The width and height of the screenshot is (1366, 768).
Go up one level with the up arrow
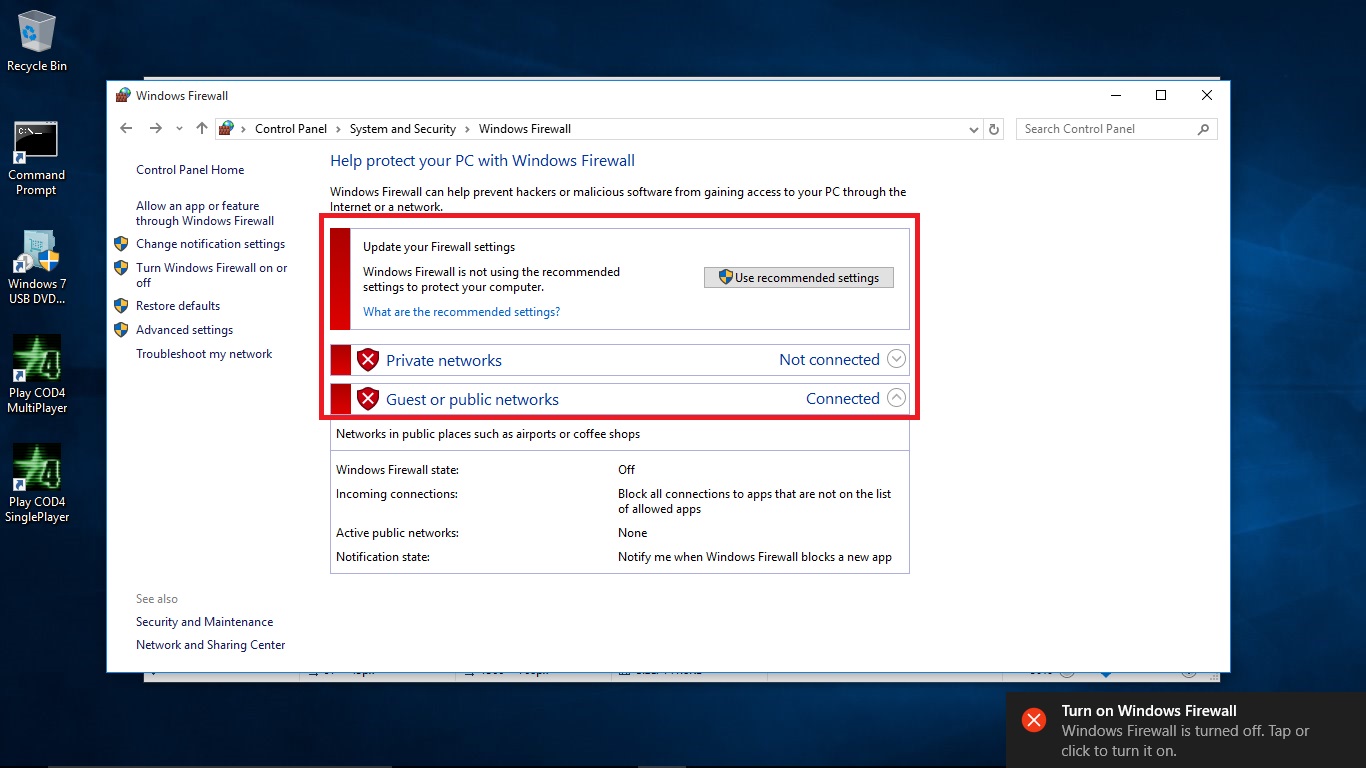[202, 128]
